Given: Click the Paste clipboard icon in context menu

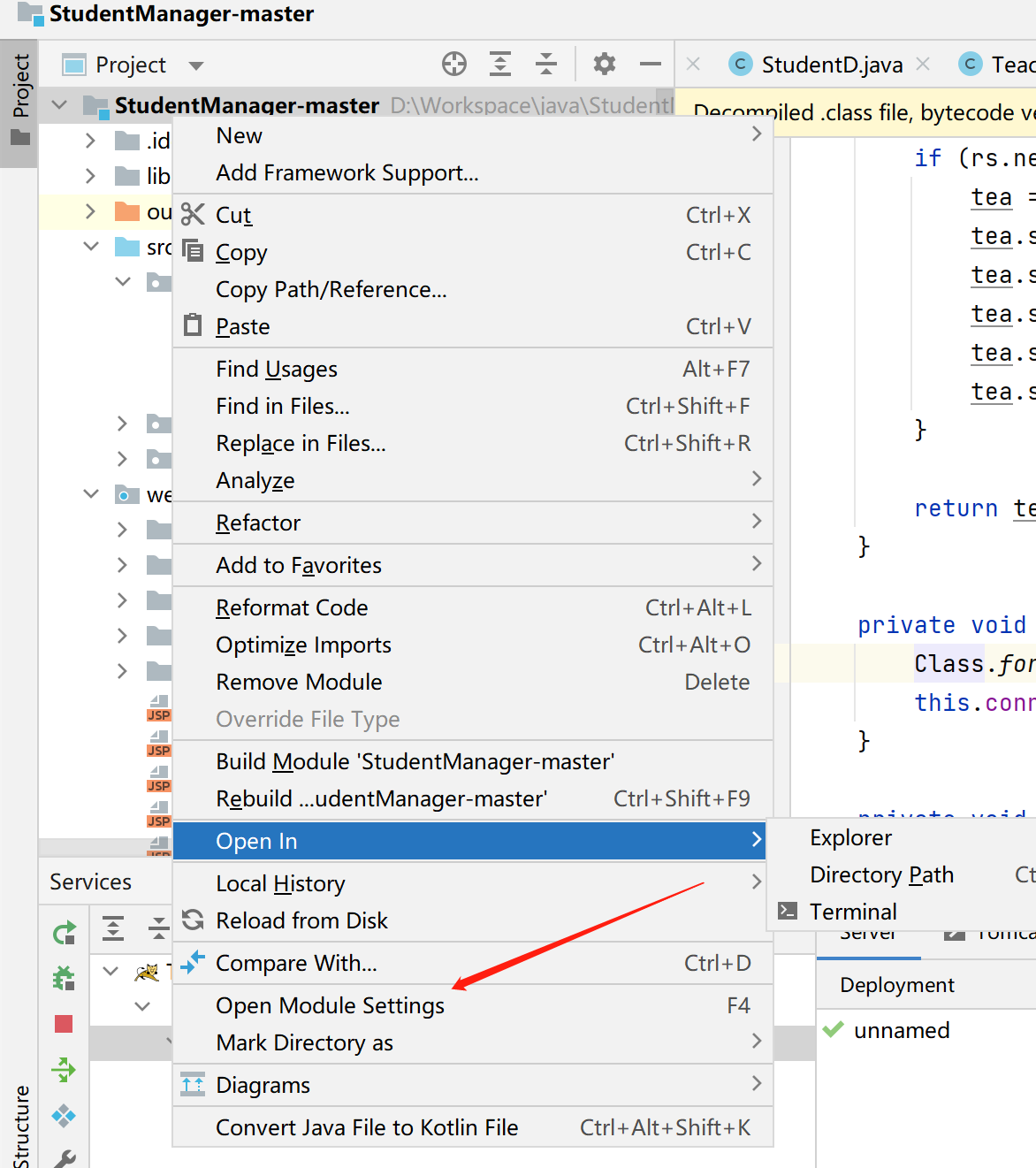Looking at the screenshot, I should 193,324.
